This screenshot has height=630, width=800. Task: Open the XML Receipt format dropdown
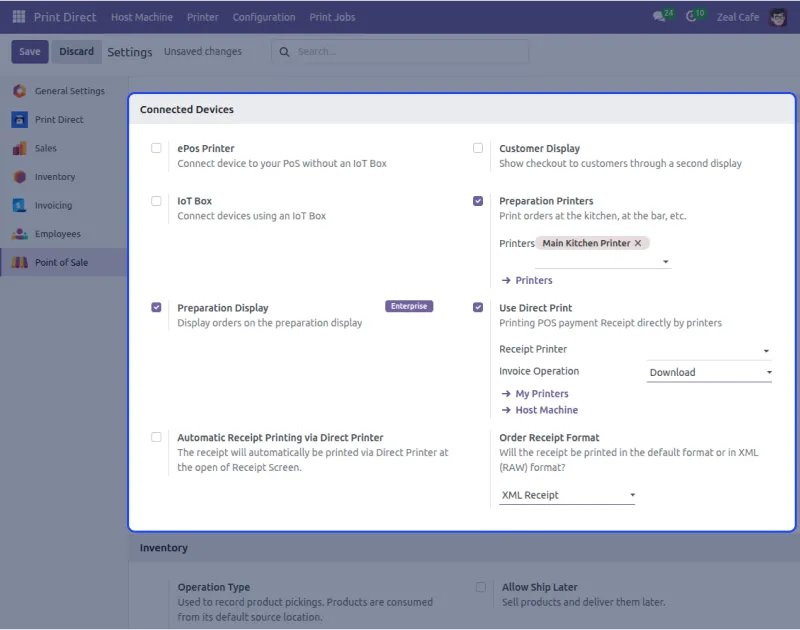click(566, 495)
